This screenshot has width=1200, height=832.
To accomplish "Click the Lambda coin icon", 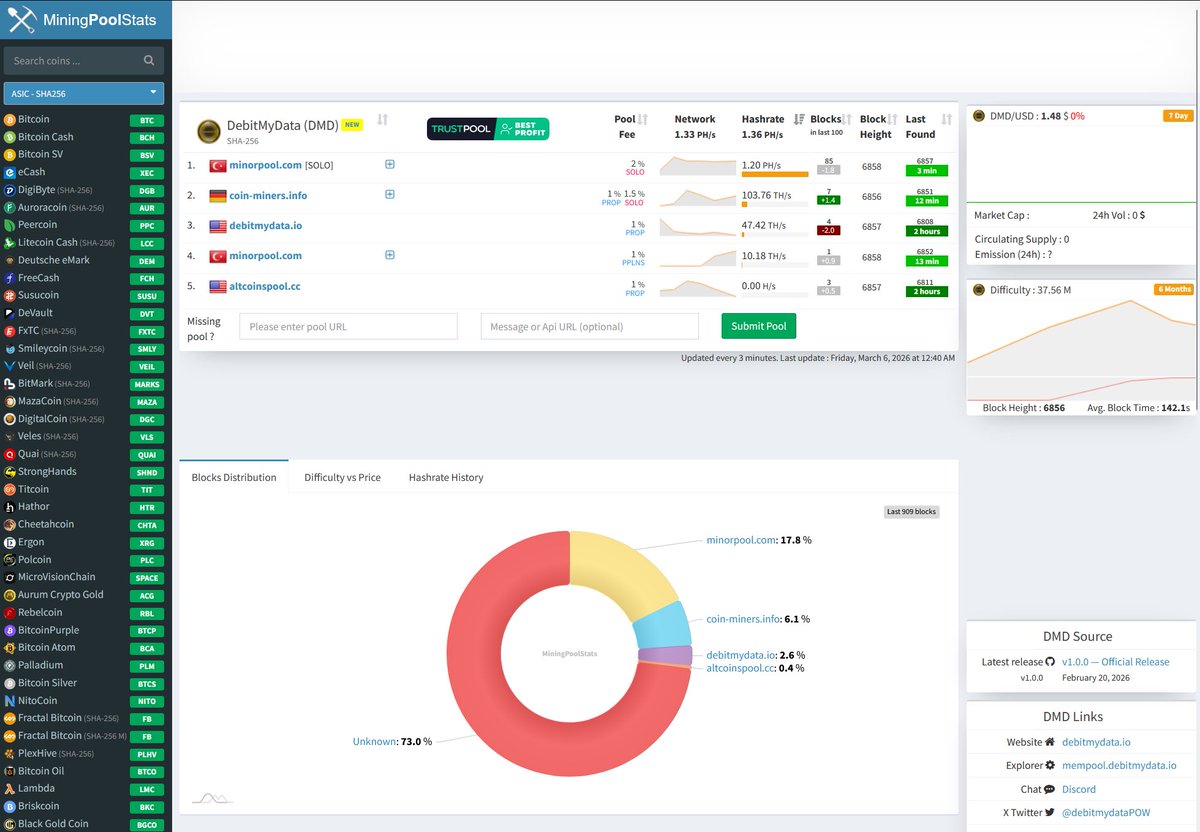I will click(10, 788).
